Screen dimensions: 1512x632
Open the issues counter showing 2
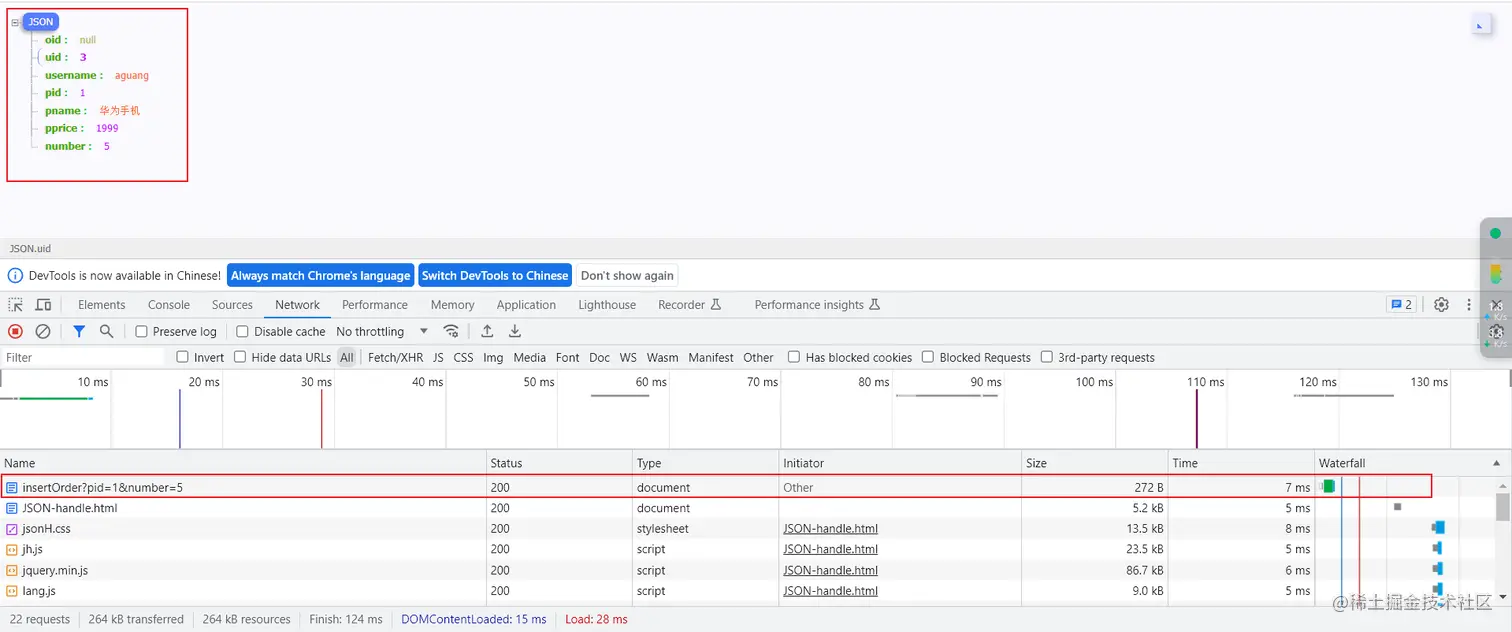coord(1401,305)
